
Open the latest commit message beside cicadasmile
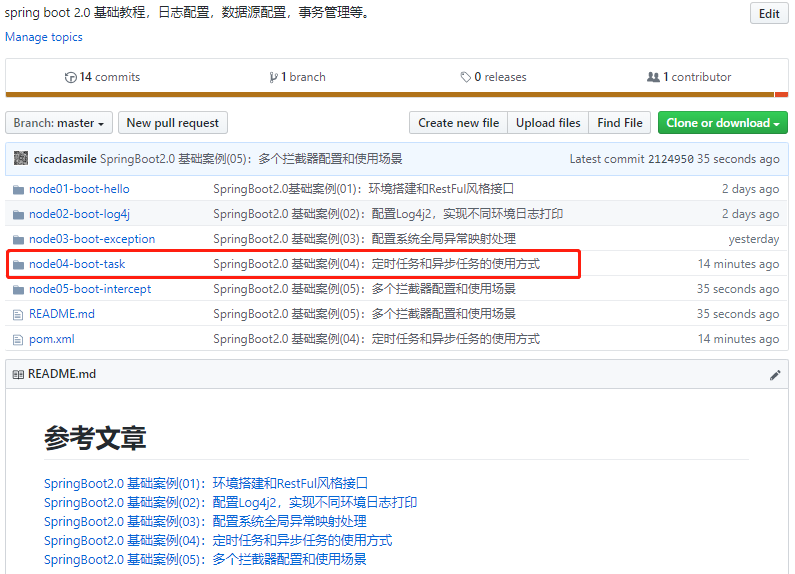251,159
